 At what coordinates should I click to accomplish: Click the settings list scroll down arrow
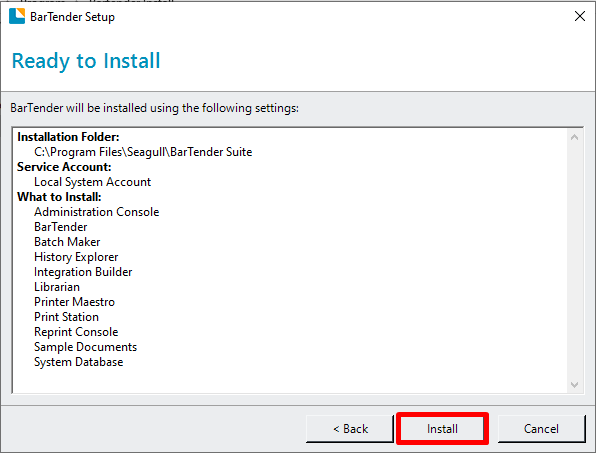coord(574,385)
